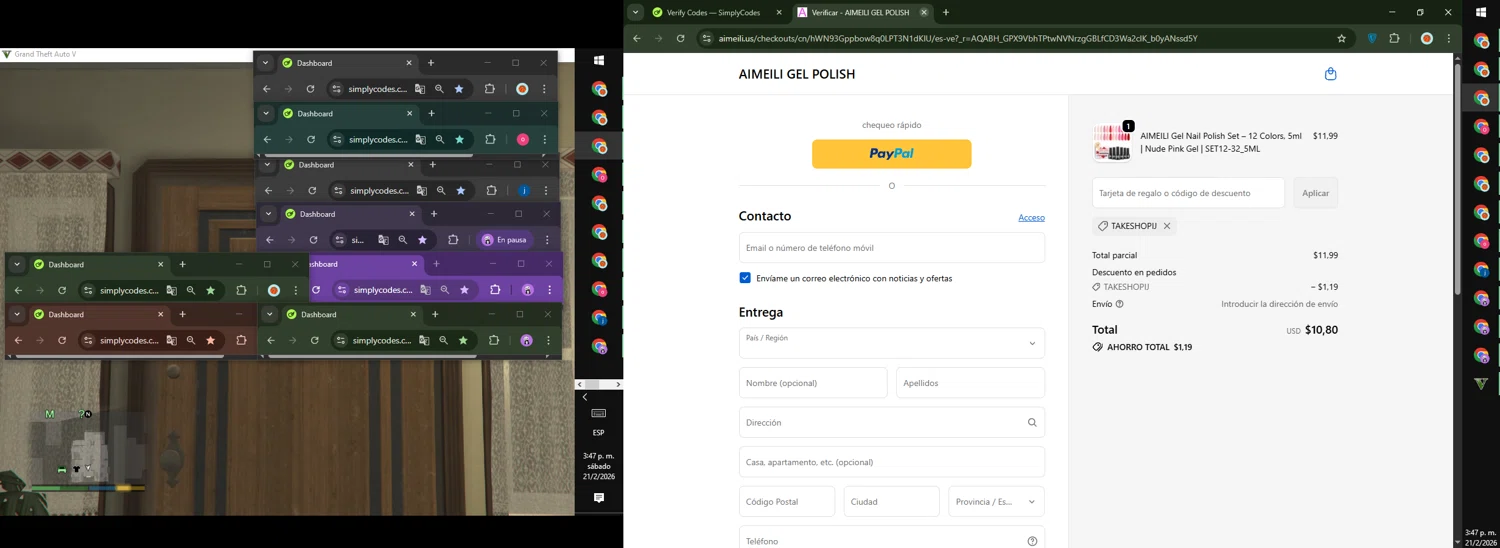This screenshot has width=1500, height=548.
Task: Open Extensions puzzle icon in checkout window
Action: pos(1395,39)
